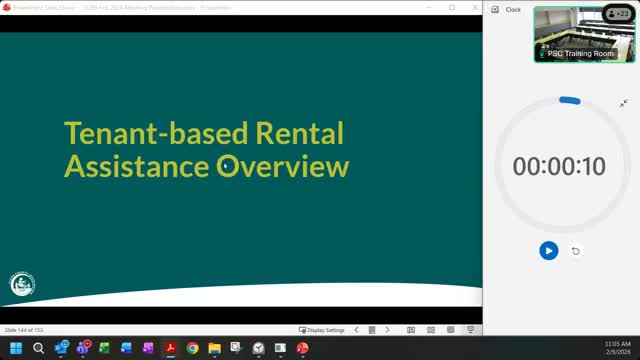Open Snipping Tool from the taskbar
This screenshot has width=640, height=360.
pos(236,348)
